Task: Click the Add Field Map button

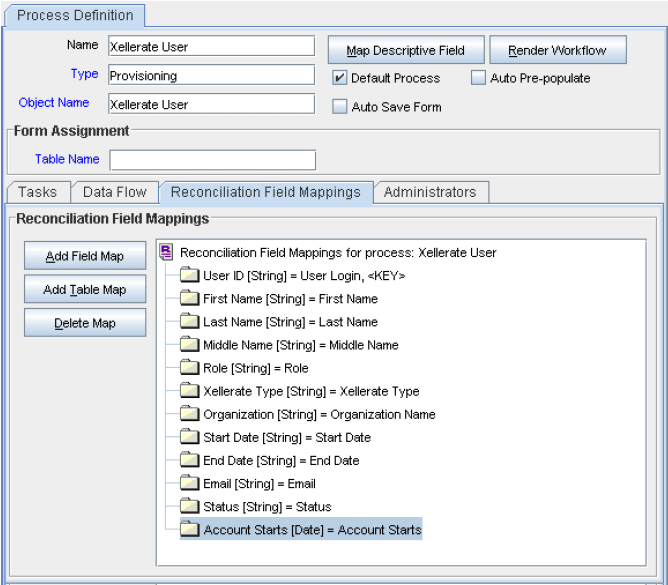Action: tap(85, 256)
